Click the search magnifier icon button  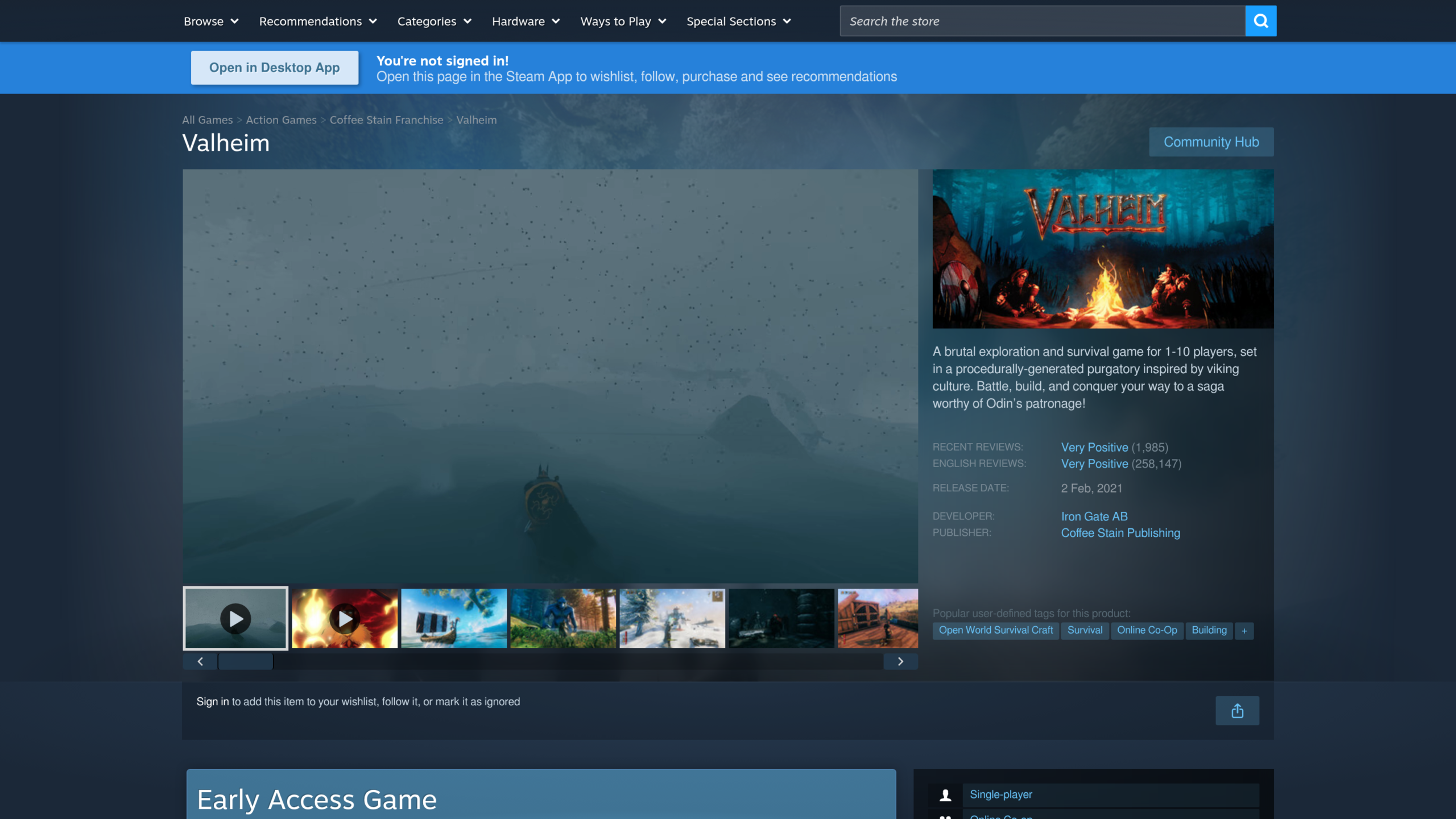tap(1260, 21)
